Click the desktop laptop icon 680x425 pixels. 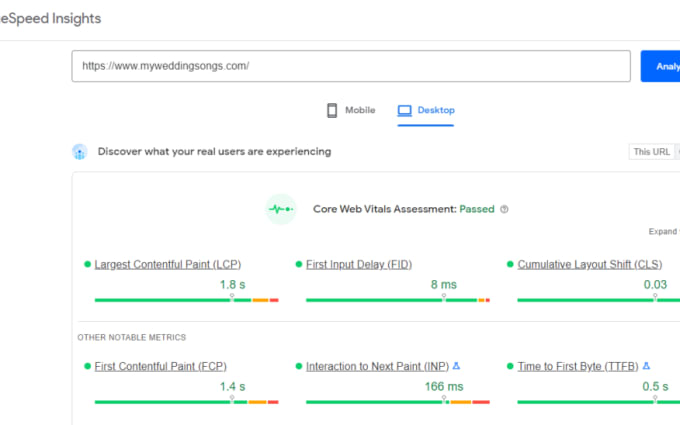[x=404, y=111]
